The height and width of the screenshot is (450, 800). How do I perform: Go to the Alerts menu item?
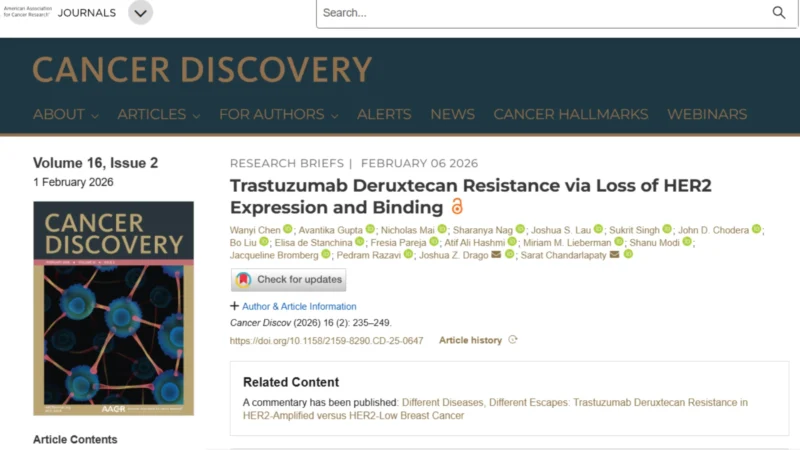[x=384, y=114]
